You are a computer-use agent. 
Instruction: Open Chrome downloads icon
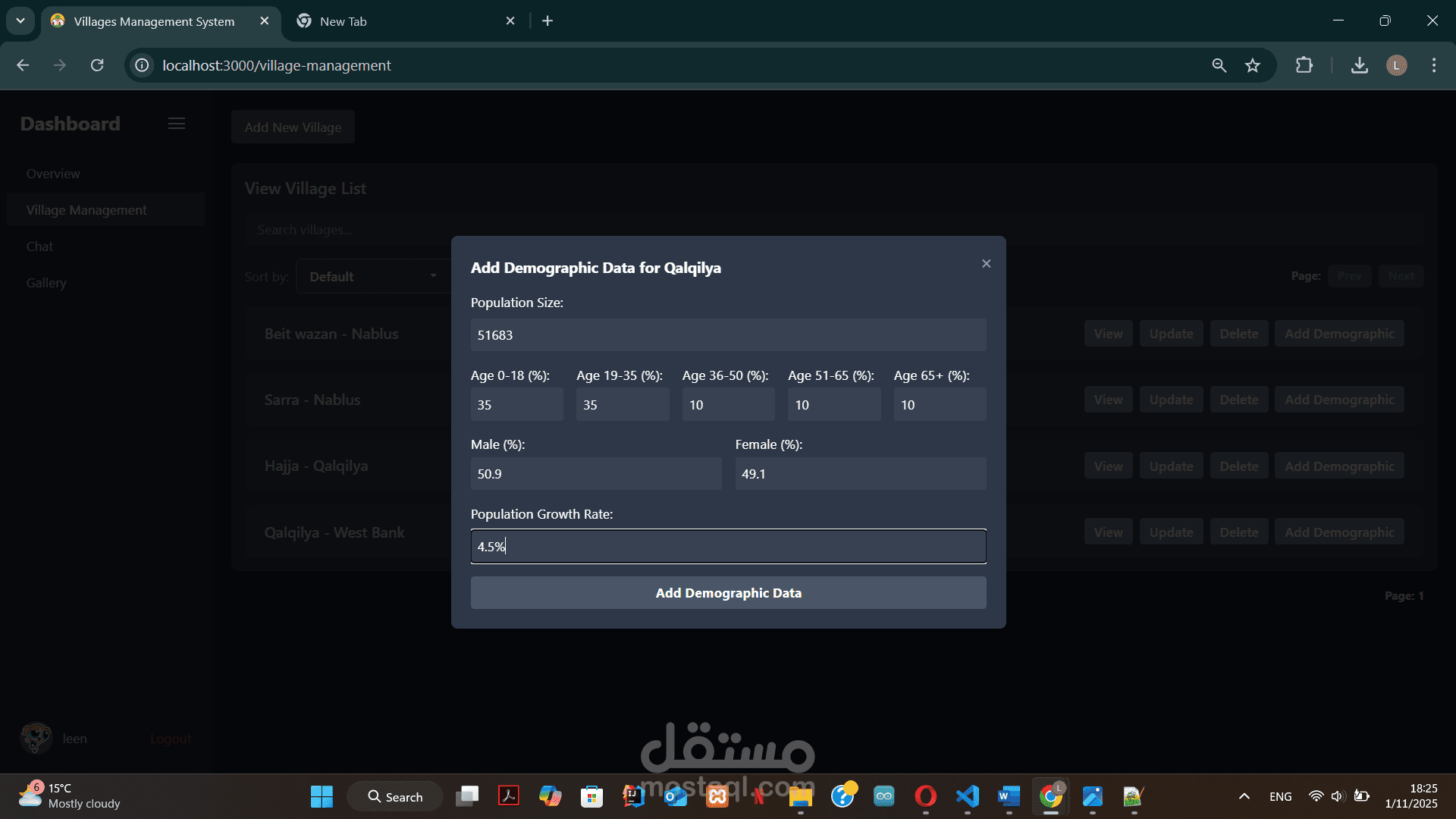tap(1360, 65)
